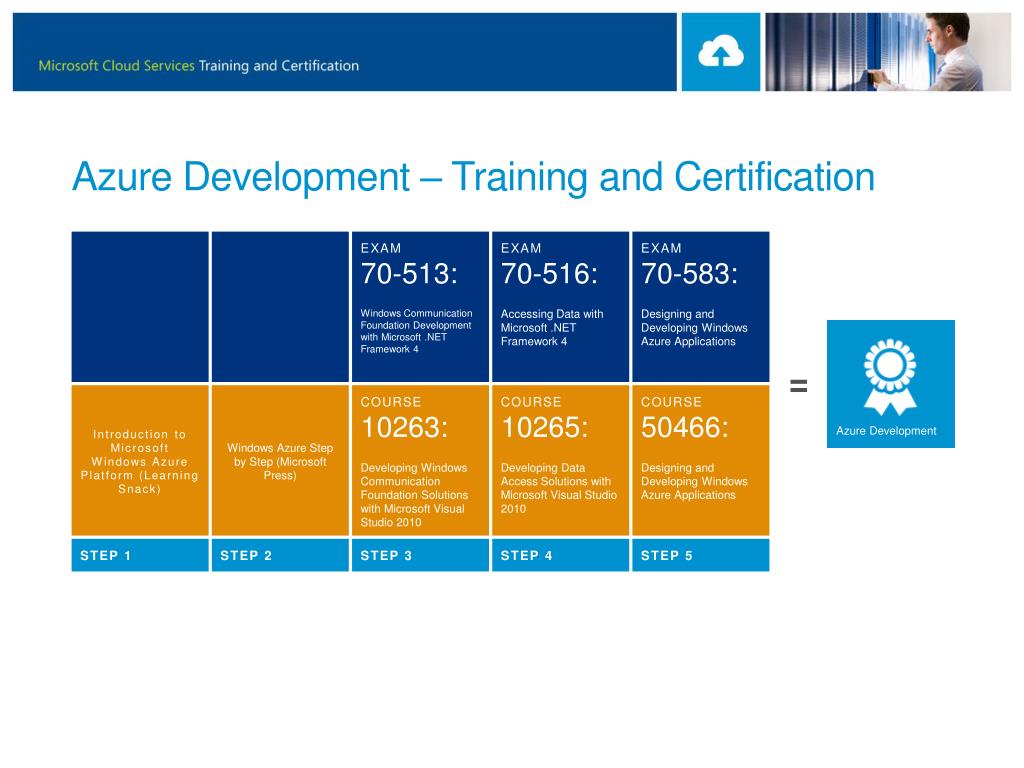
Task: Click the STEP 5 label
Action: tap(667, 556)
